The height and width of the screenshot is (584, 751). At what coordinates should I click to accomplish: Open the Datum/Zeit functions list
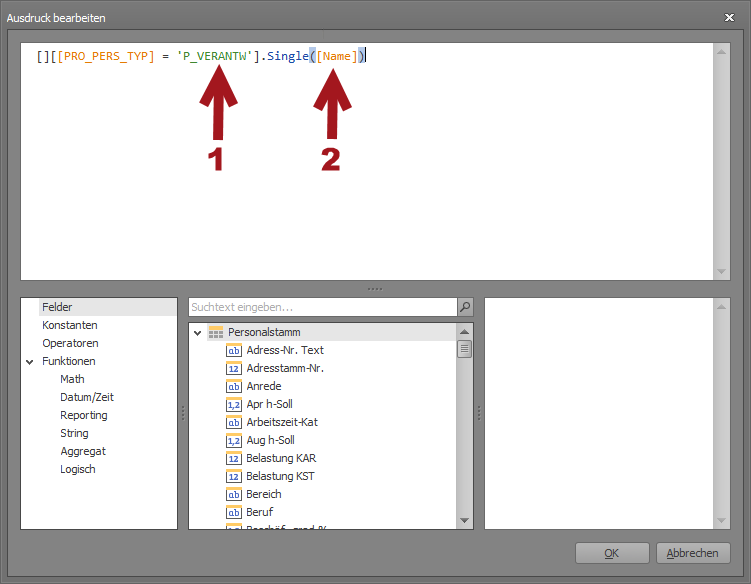[x=87, y=397]
